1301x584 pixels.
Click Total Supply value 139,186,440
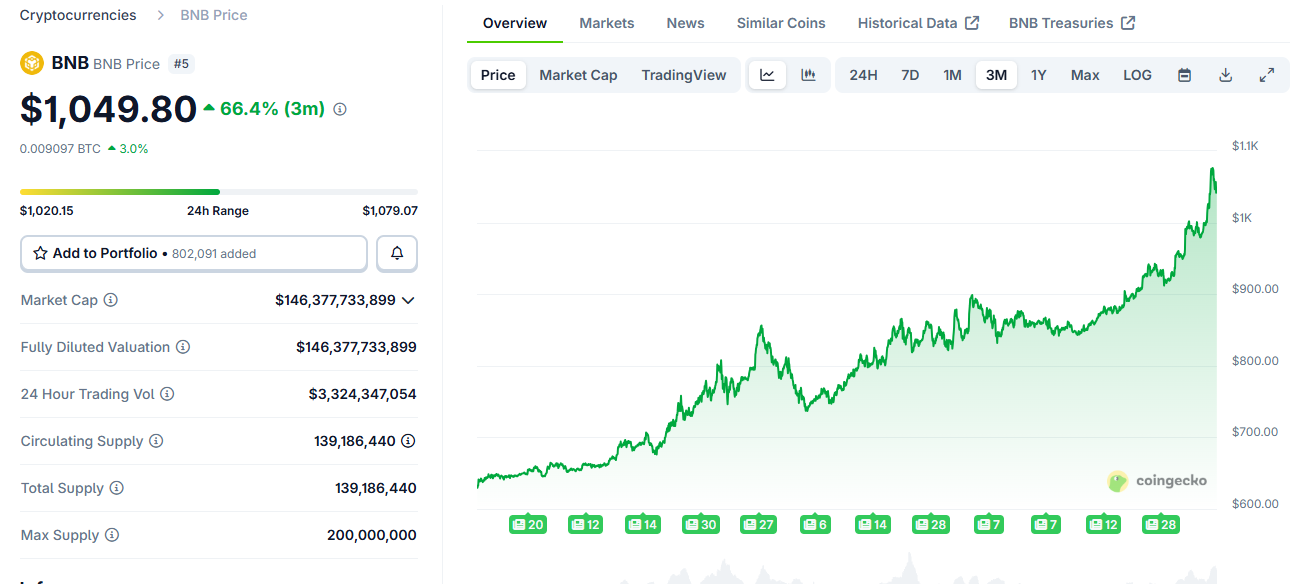376,488
